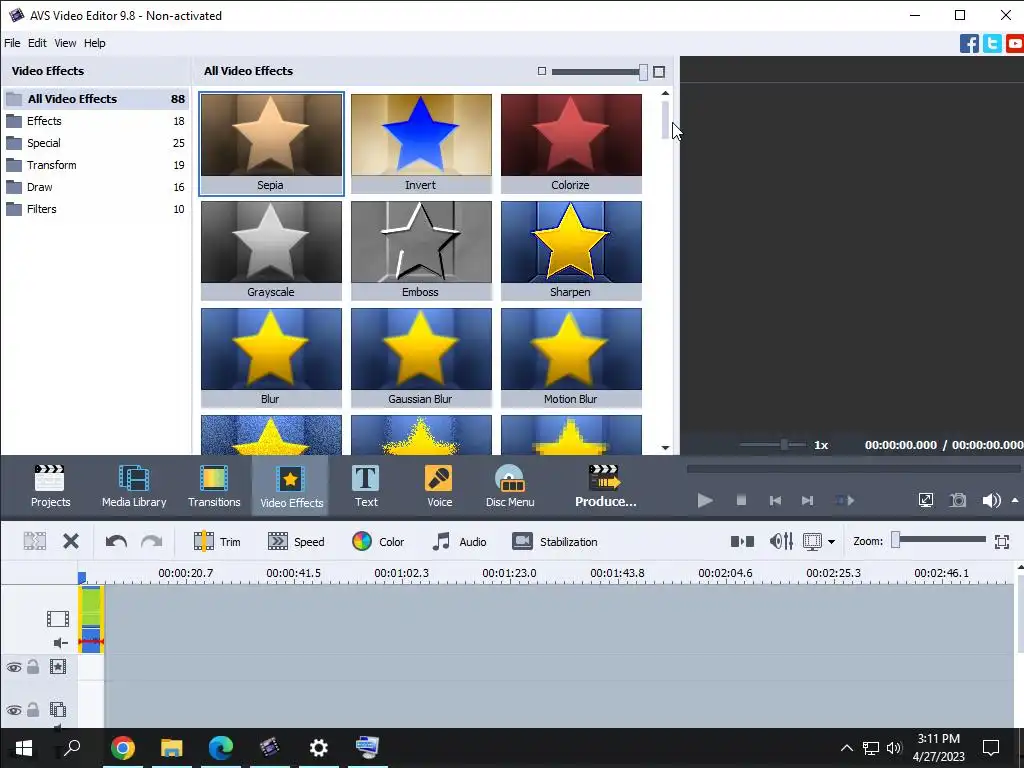
Task: Stop the preview playback
Action: tap(741, 500)
